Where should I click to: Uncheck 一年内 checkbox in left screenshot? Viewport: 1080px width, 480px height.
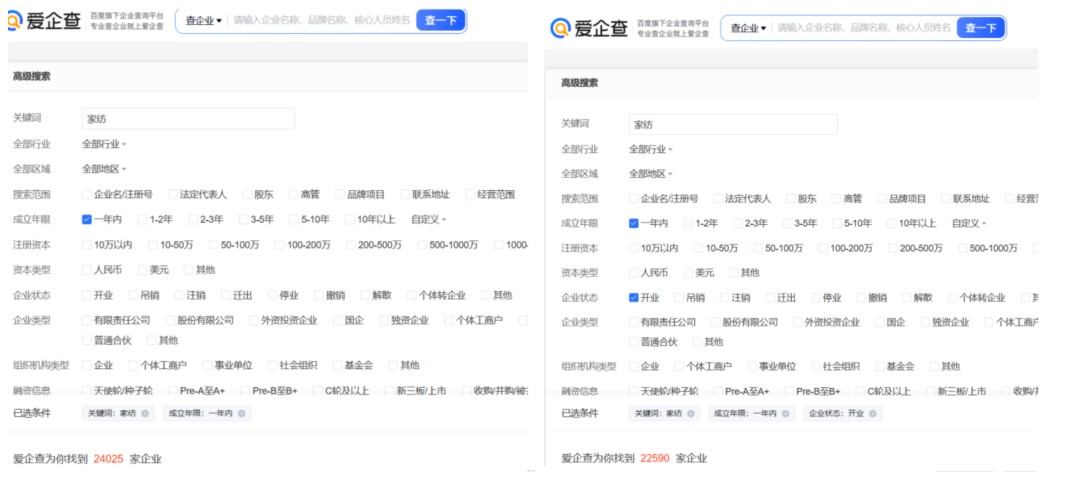click(86, 220)
